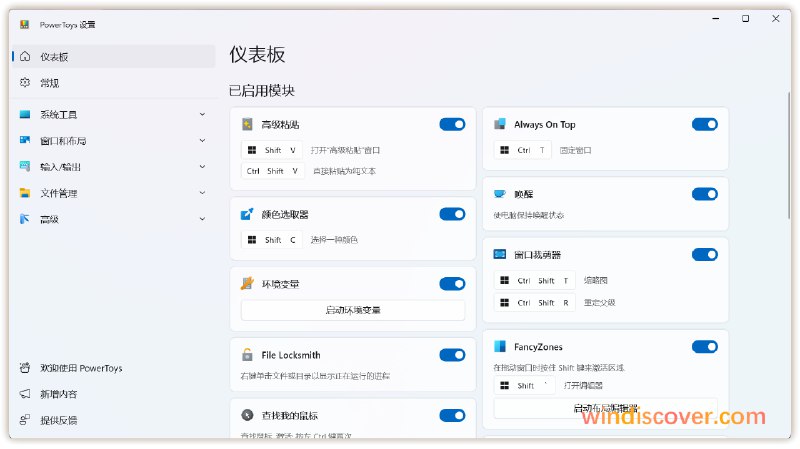This screenshot has height=449, width=800.
Task: Expand the 高级 section chevron
Action: tap(203, 219)
